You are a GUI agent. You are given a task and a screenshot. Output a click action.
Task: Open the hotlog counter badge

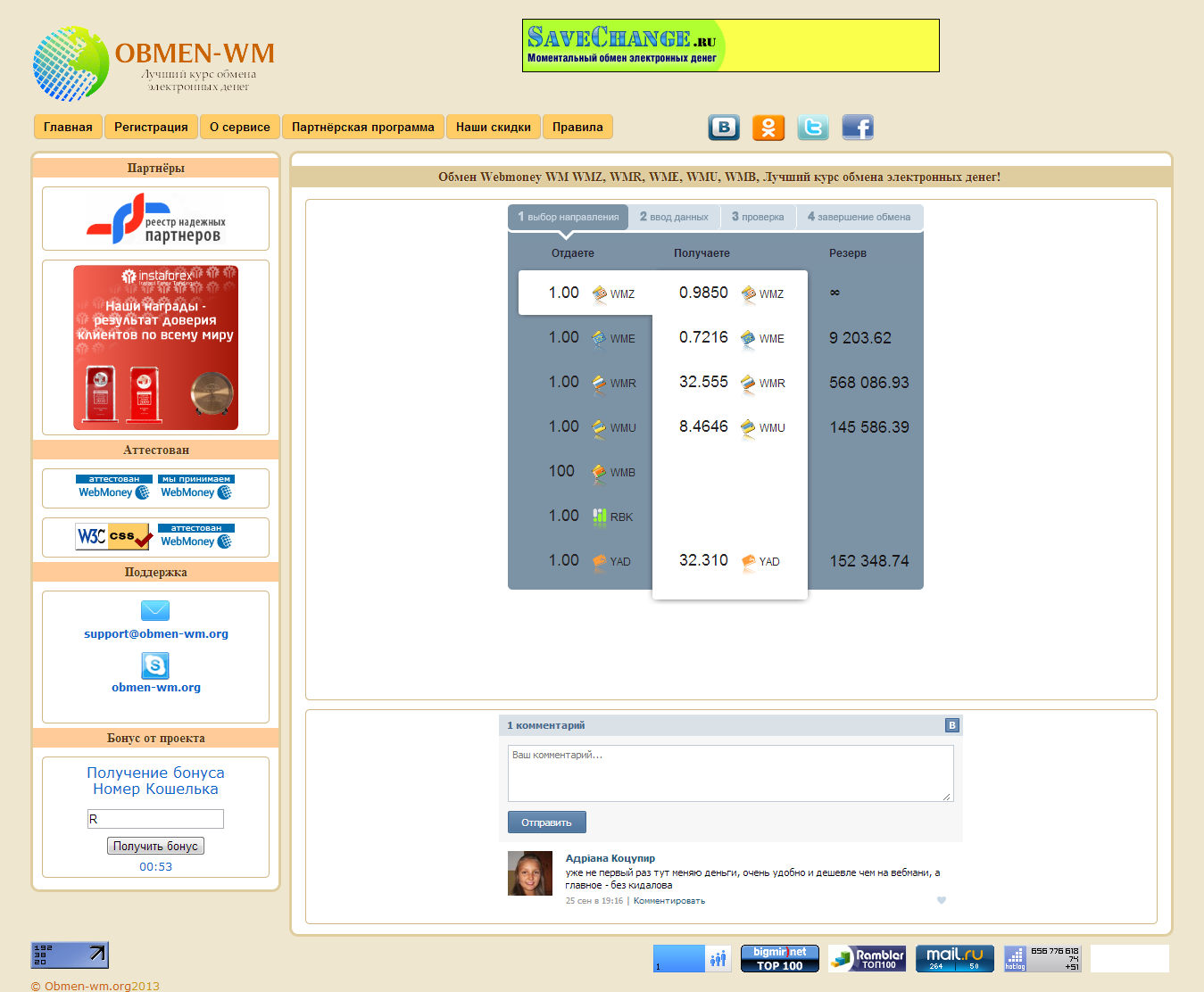[x=1042, y=959]
